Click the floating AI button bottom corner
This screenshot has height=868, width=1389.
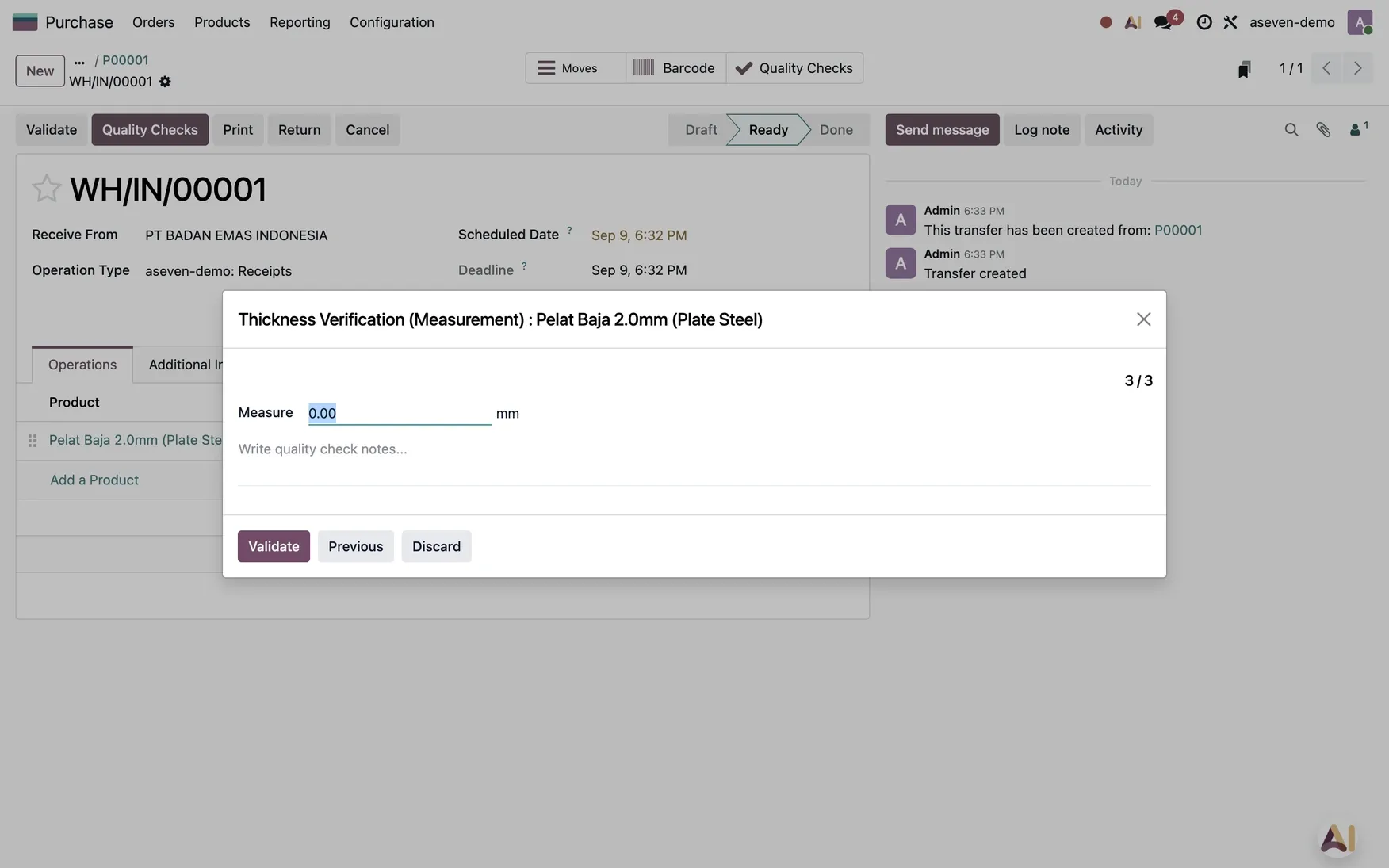coord(1337,837)
